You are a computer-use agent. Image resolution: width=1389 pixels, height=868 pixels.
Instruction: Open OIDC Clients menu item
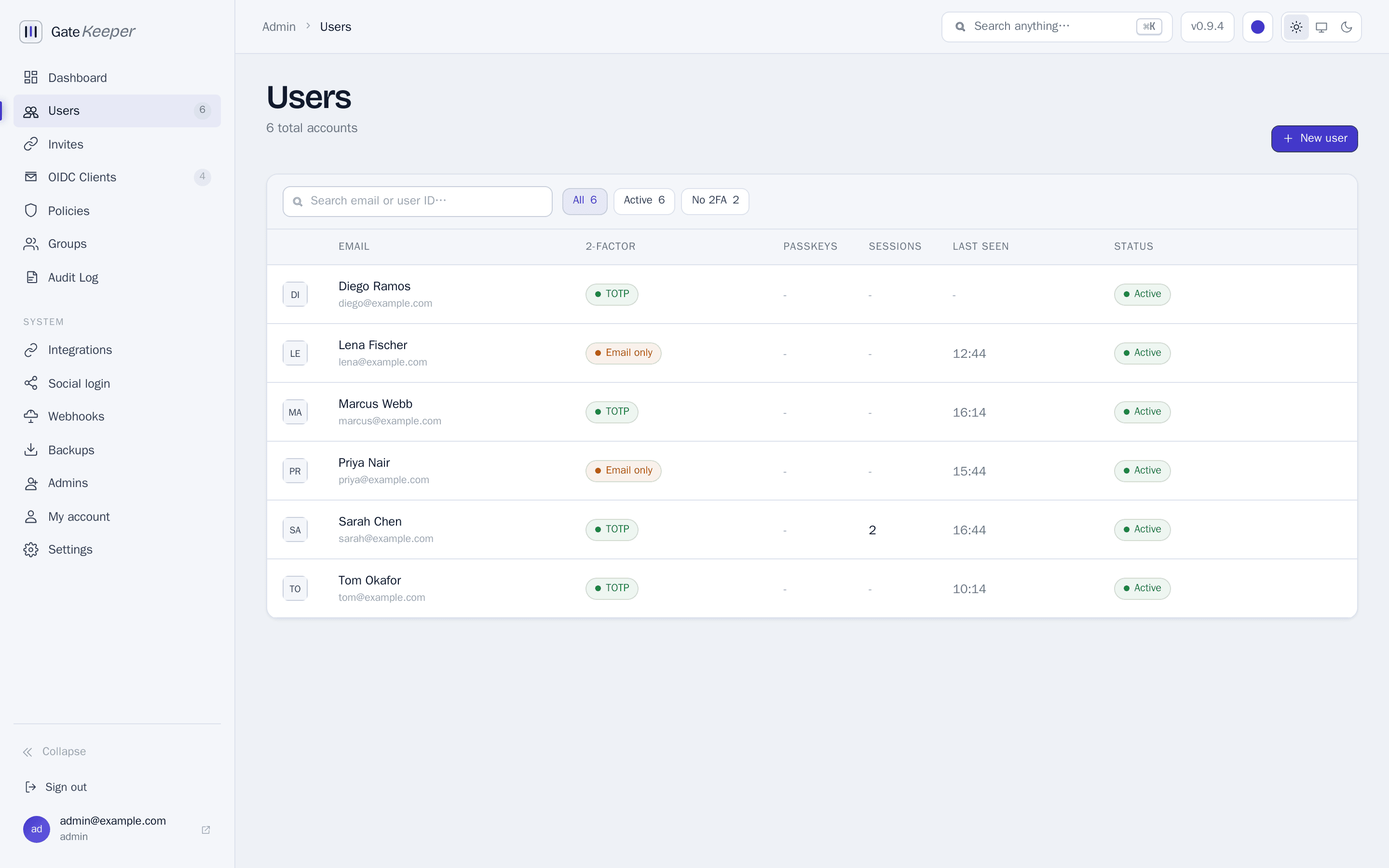click(117, 177)
